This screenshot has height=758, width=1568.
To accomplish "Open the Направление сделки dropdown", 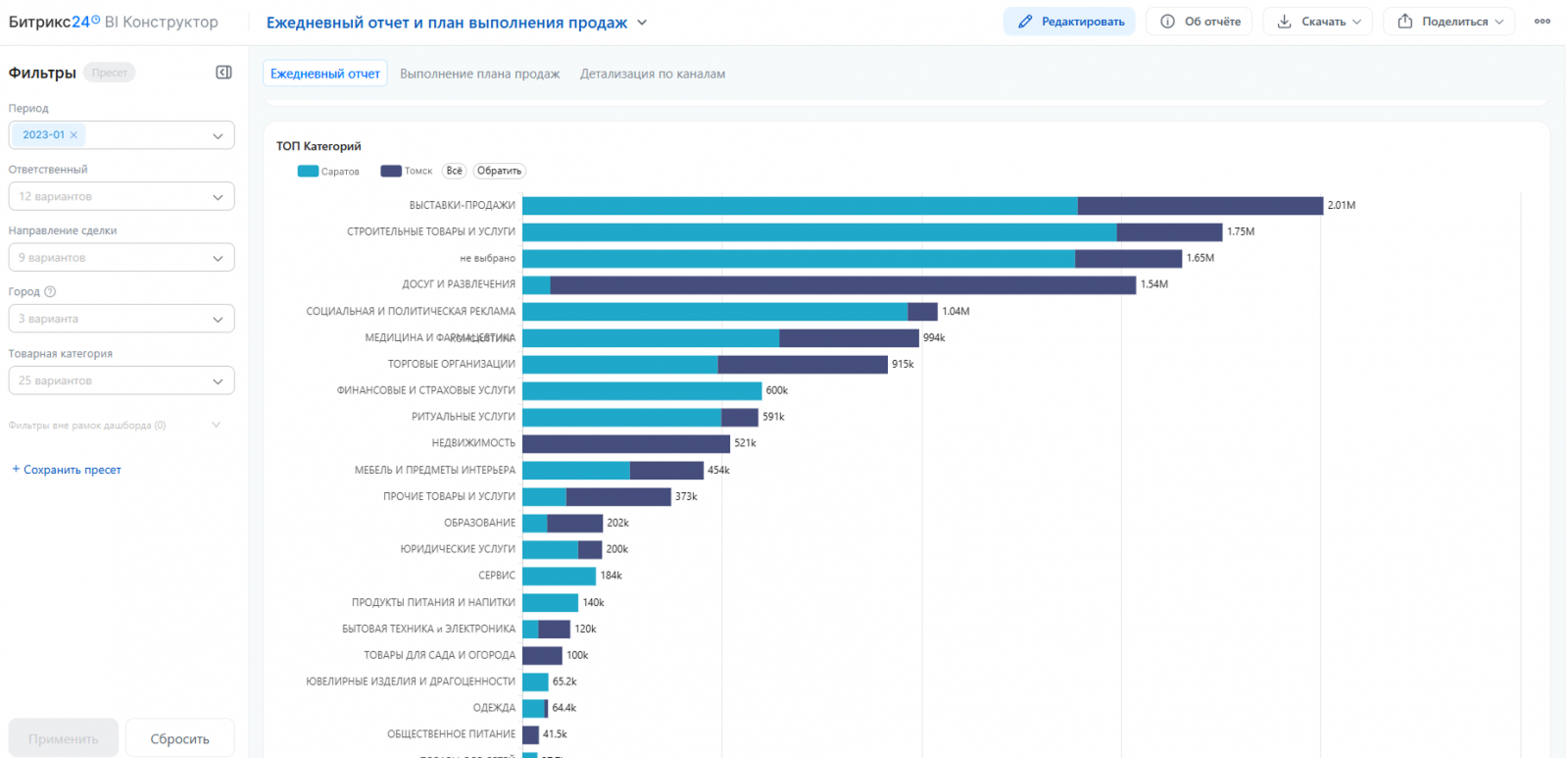I will pos(122,258).
